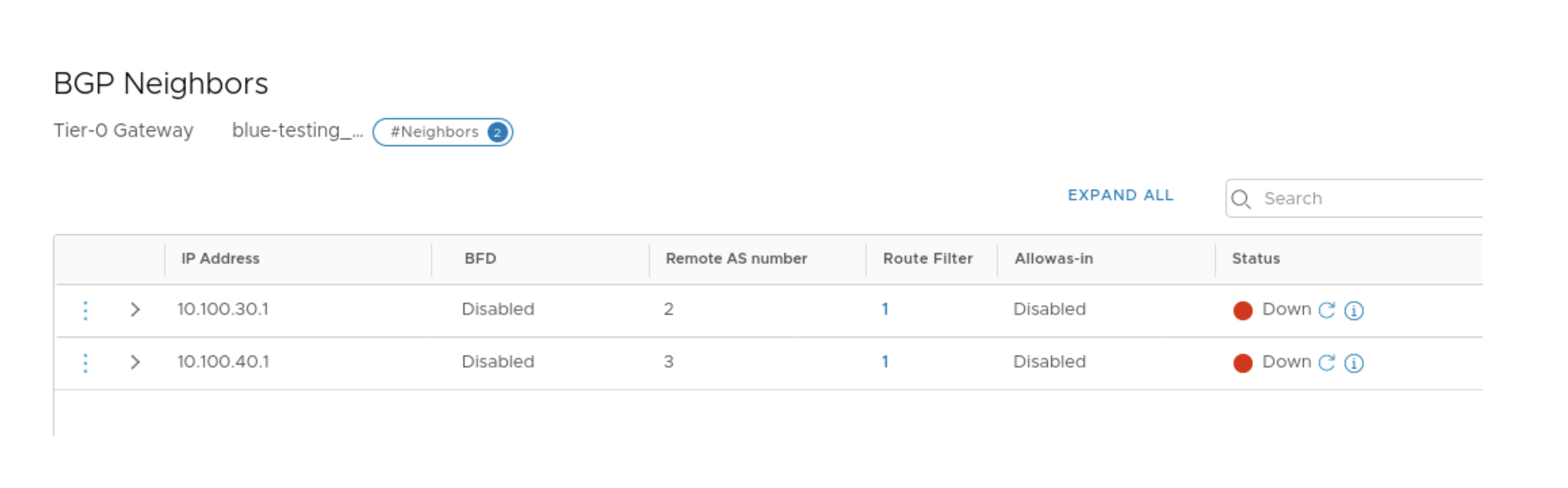Open actions menu for neighbor 10.100.40.1
This screenshot has width=1568, height=488.
(x=85, y=363)
